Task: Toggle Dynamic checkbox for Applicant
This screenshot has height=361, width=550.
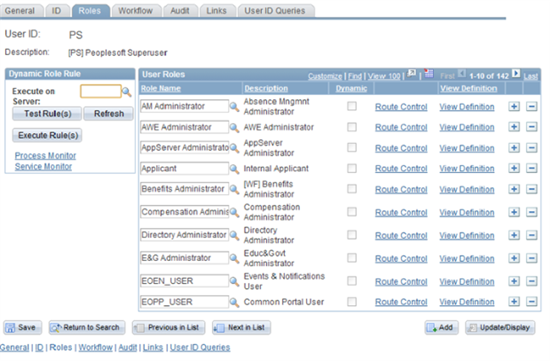Action: [x=352, y=168]
